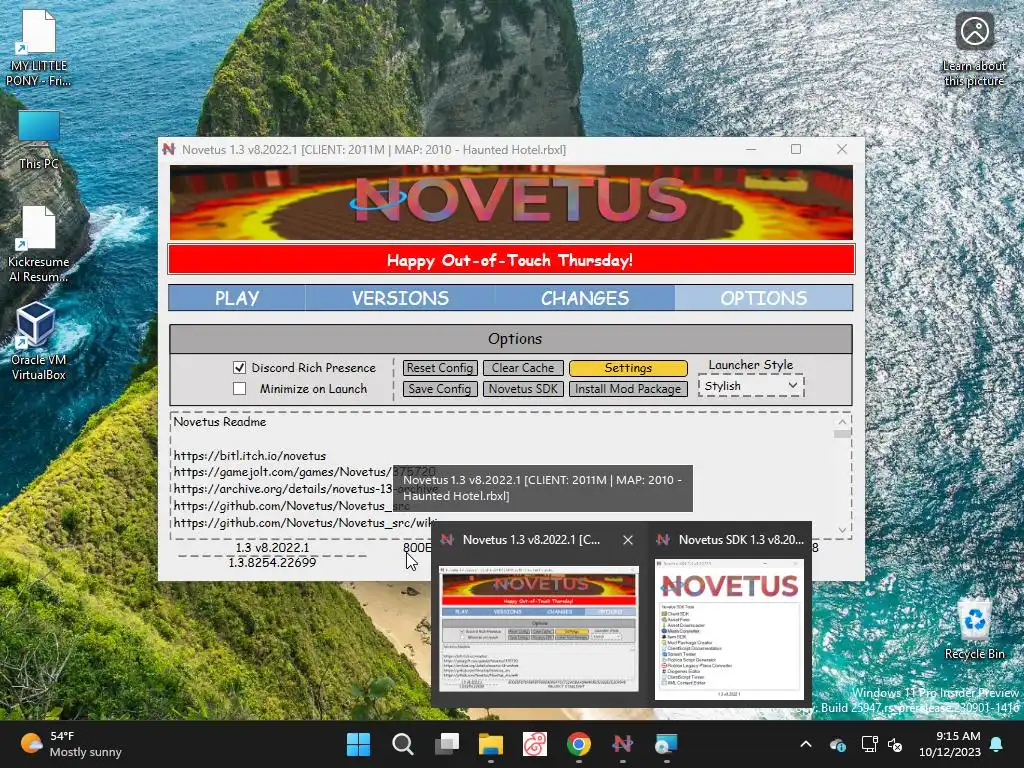Image resolution: width=1024 pixels, height=768 pixels.
Task: Select the Novetus SDK preview thumbnail
Action: (729, 628)
